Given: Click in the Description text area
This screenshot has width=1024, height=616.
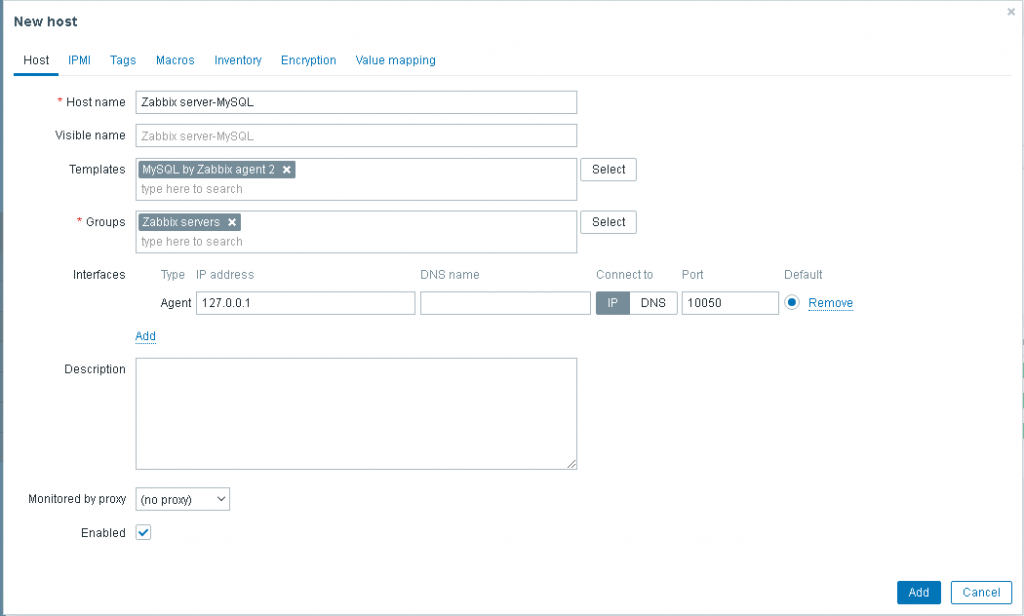Looking at the screenshot, I should click(356, 413).
